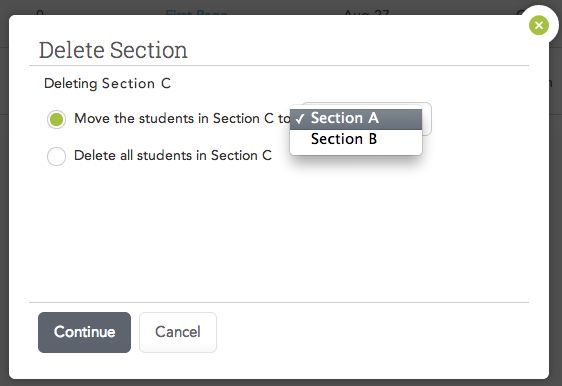This screenshot has width=562, height=386.
Task: Choose Section B in the dropdown list
Action: coord(356,139)
